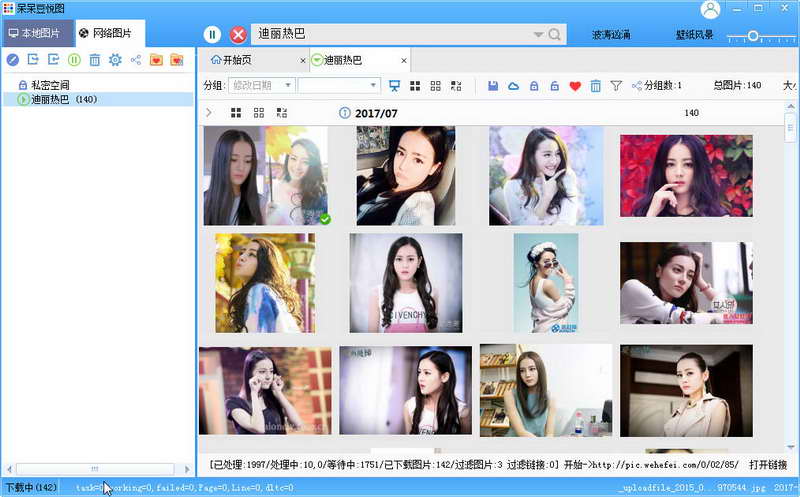Open the 开始页 tab
Viewport: 800px width, 497px height.
click(x=232, y=60)
